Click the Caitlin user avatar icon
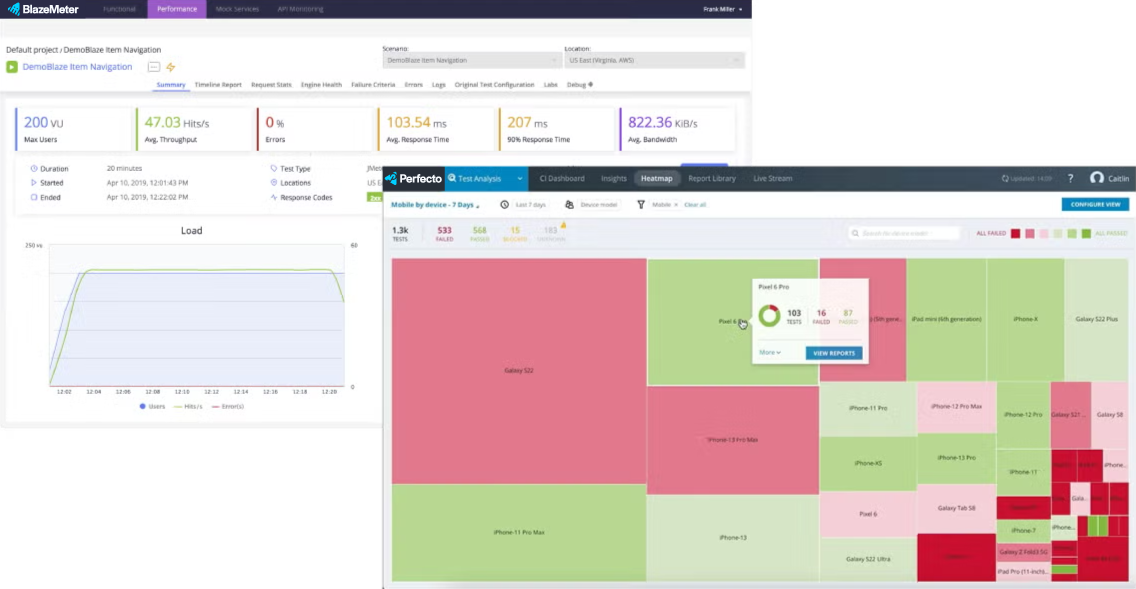 coord(1097,178)
